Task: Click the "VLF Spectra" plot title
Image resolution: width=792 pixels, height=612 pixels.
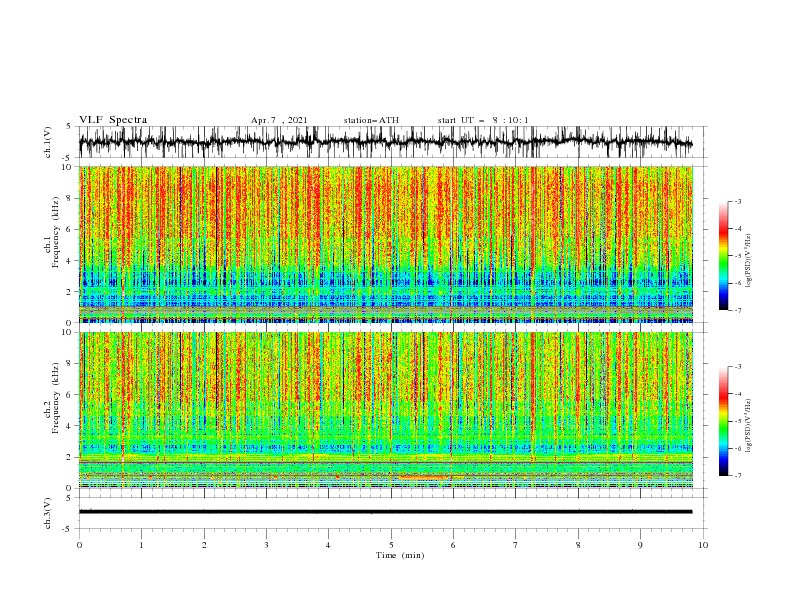Action: pyautogui.click(x=113, y=120)
